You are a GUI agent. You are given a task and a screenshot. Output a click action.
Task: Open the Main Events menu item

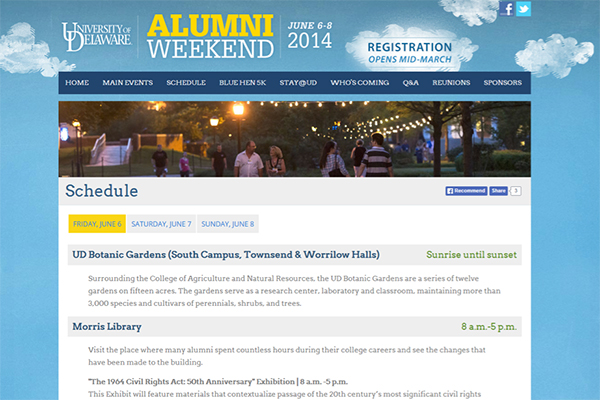point(127,83)
